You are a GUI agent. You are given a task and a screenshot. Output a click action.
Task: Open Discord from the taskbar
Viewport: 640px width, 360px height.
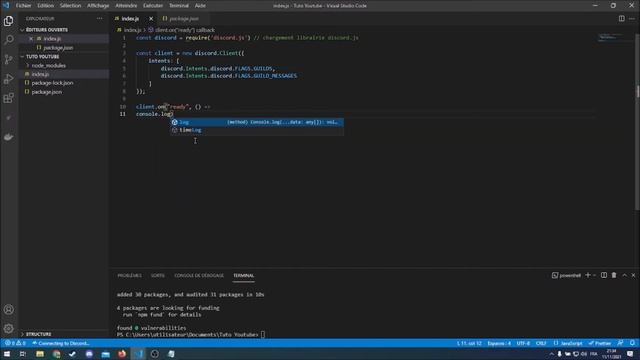89,354
